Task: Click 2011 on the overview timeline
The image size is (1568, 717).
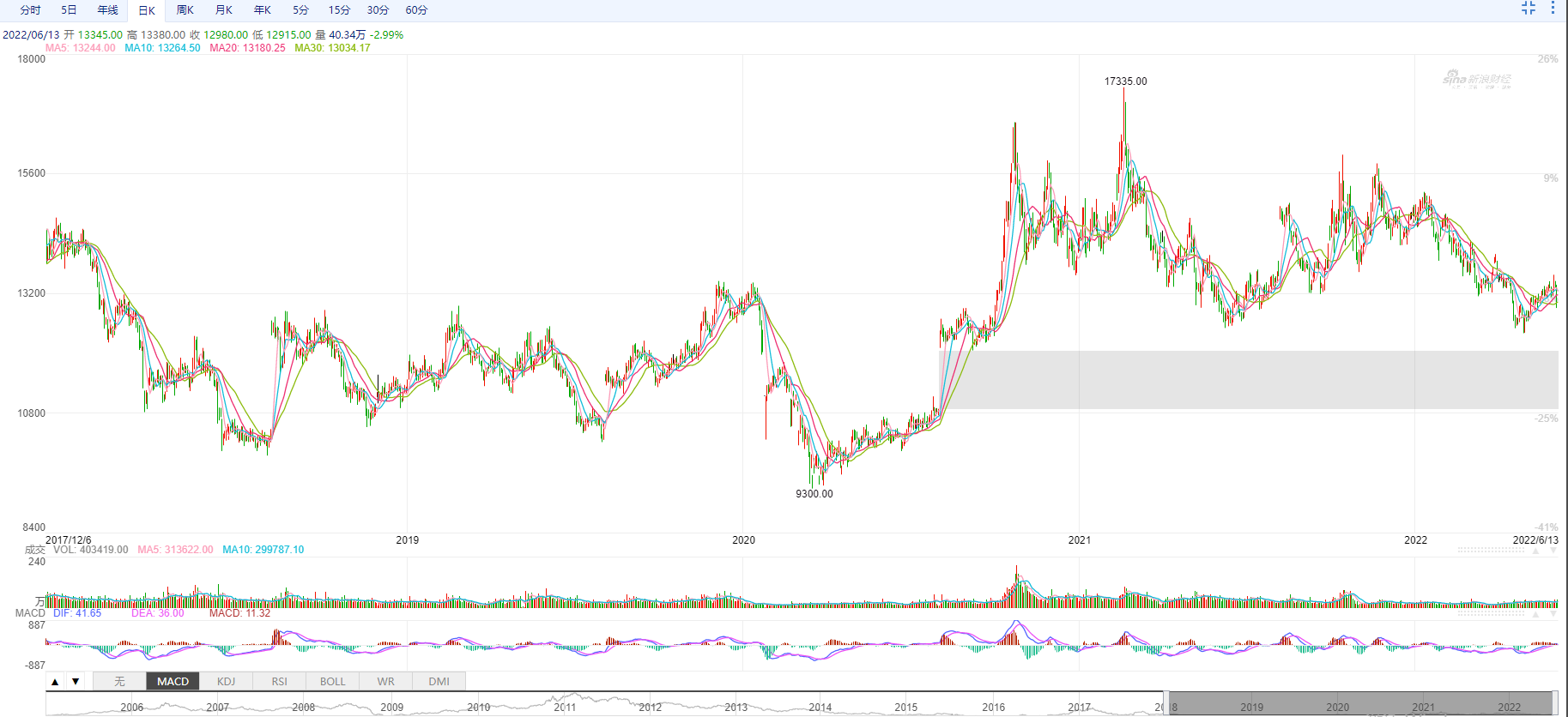Action: click(565, 708)
